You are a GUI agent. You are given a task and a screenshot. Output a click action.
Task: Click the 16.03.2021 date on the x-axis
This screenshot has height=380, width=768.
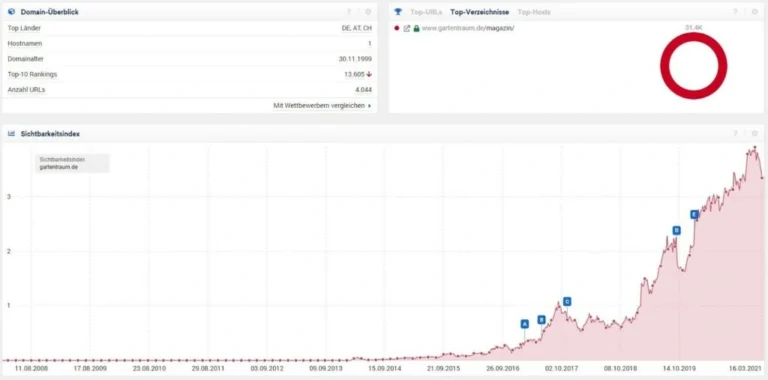coord(745,368)
